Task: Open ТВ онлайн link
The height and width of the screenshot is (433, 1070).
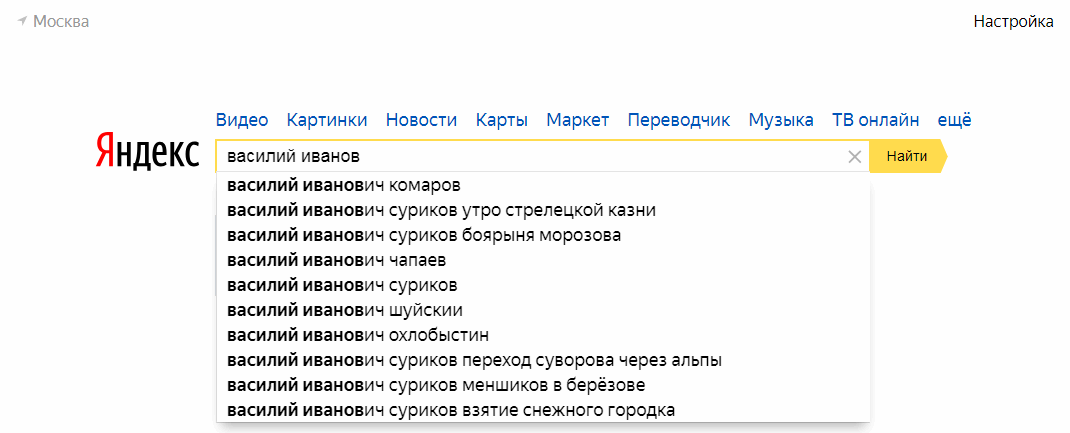Action: point(875,120)
